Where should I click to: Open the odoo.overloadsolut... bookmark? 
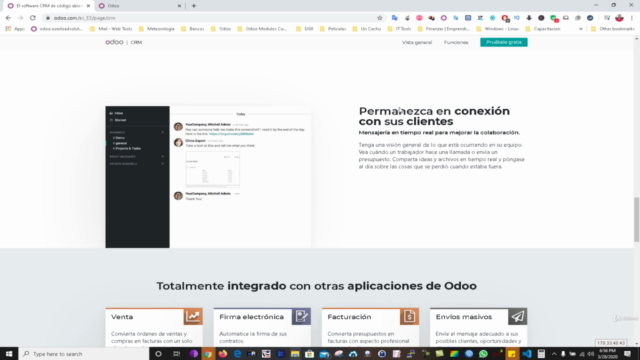pyautogui.click(x=57, y=29)
